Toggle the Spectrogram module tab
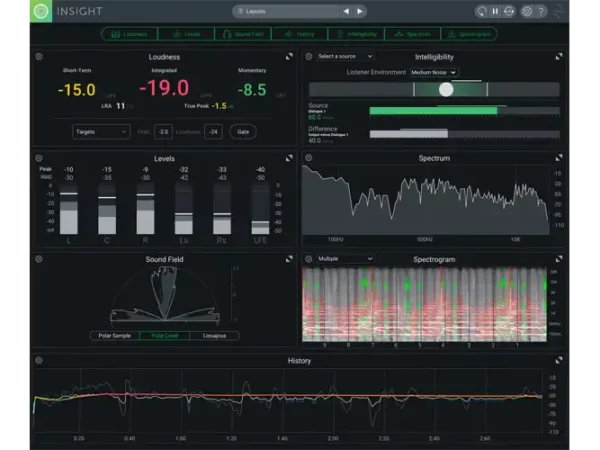The image size is (600, 450). 469,34
